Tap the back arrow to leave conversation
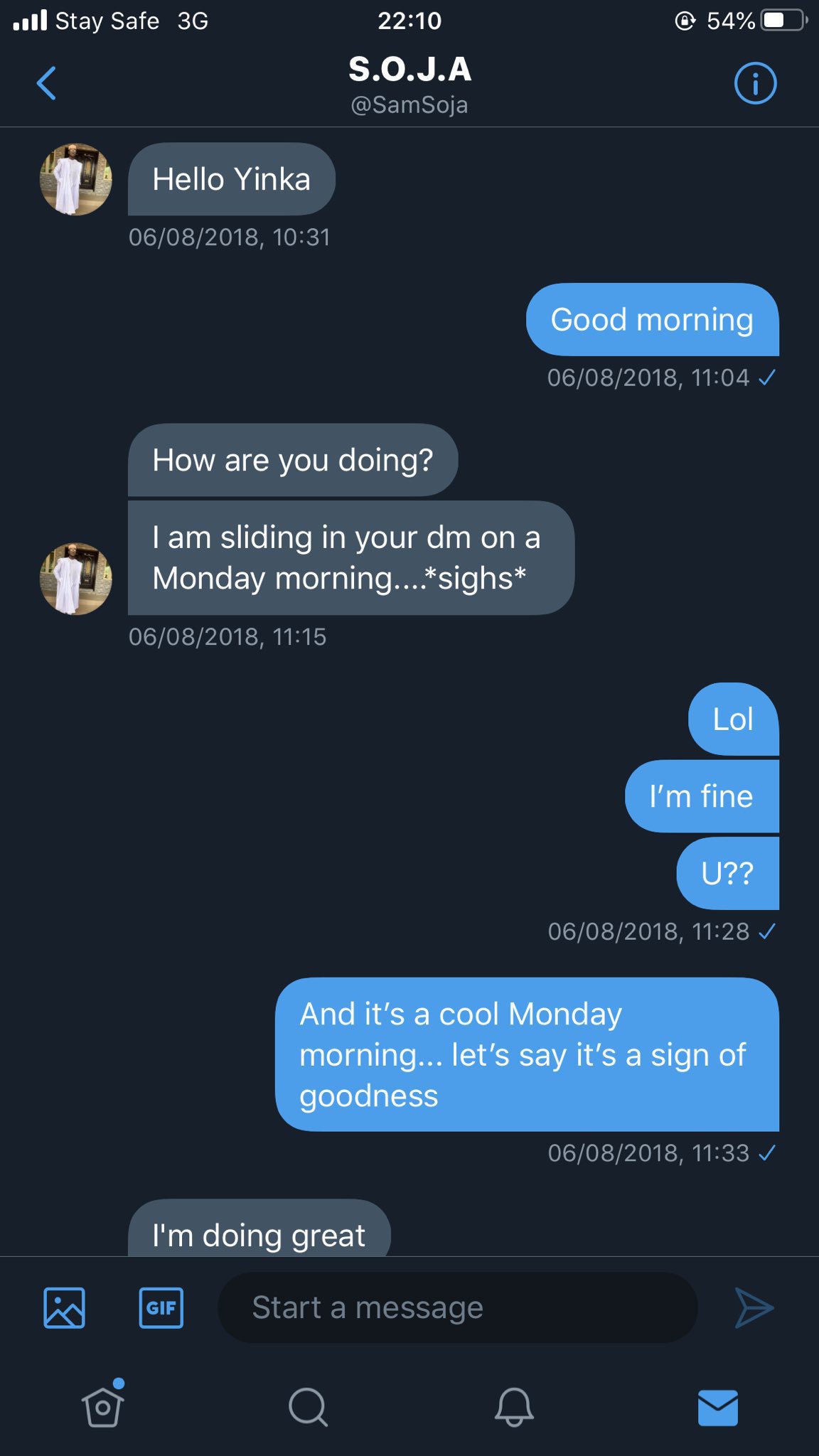The image size is (819, 1456). pos(47,83)
